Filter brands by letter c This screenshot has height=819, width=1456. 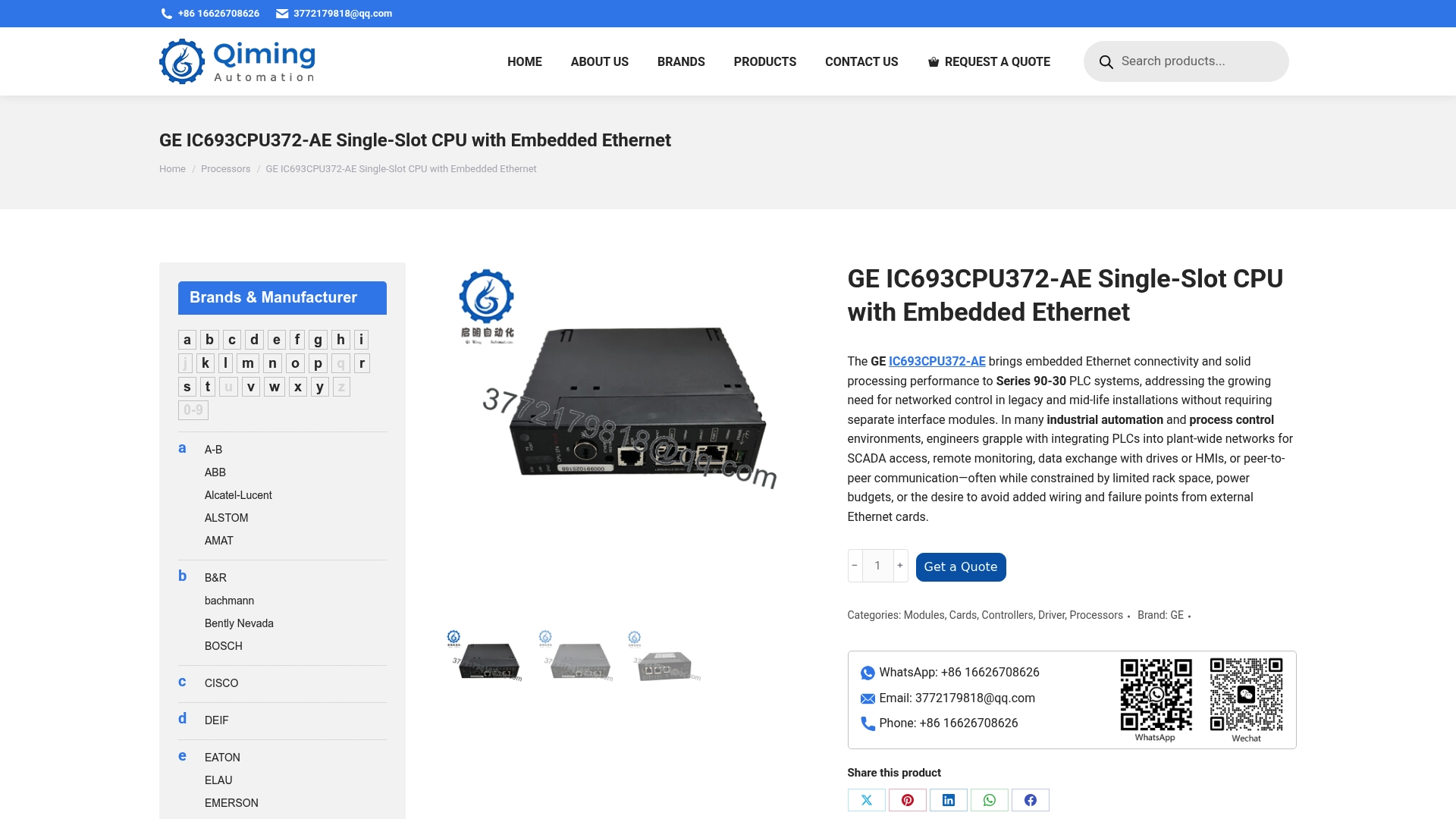pos(232,340)
